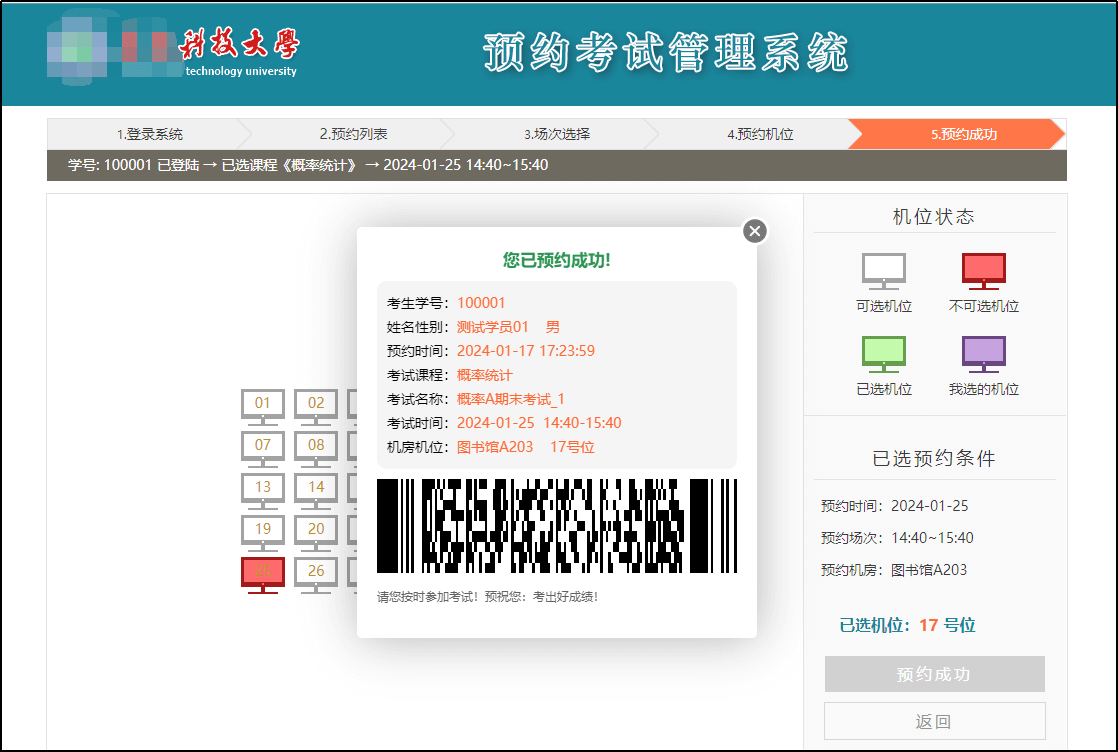1118x752 pixels.
Task: Select seat 13 monitor icon
Action: pyautogui.click(x=262, y=491)
